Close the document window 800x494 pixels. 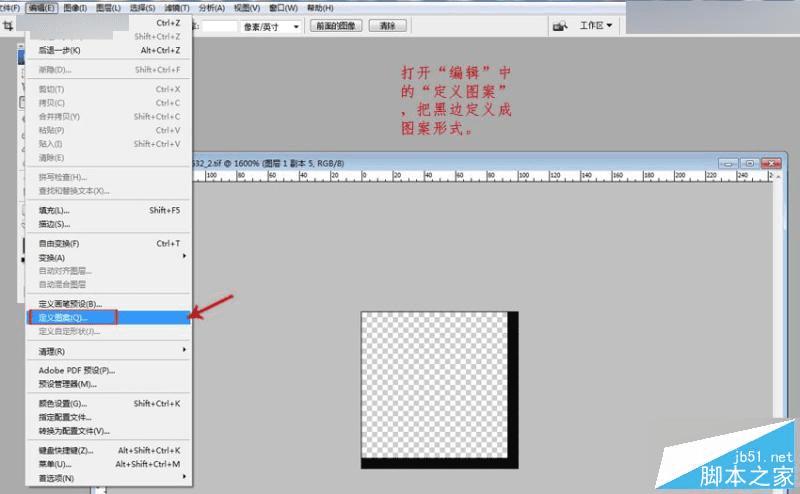click(771, 163)
